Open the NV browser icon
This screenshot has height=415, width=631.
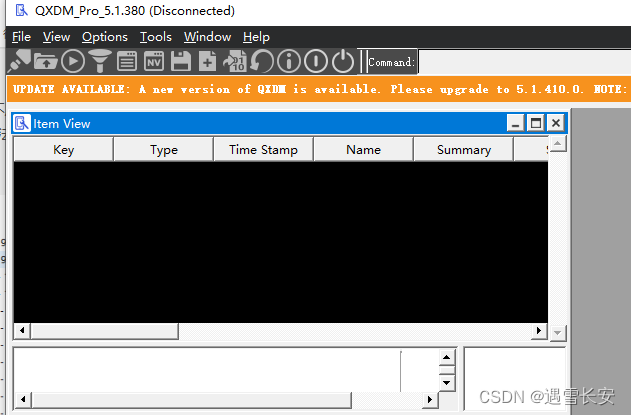(154, 62)
